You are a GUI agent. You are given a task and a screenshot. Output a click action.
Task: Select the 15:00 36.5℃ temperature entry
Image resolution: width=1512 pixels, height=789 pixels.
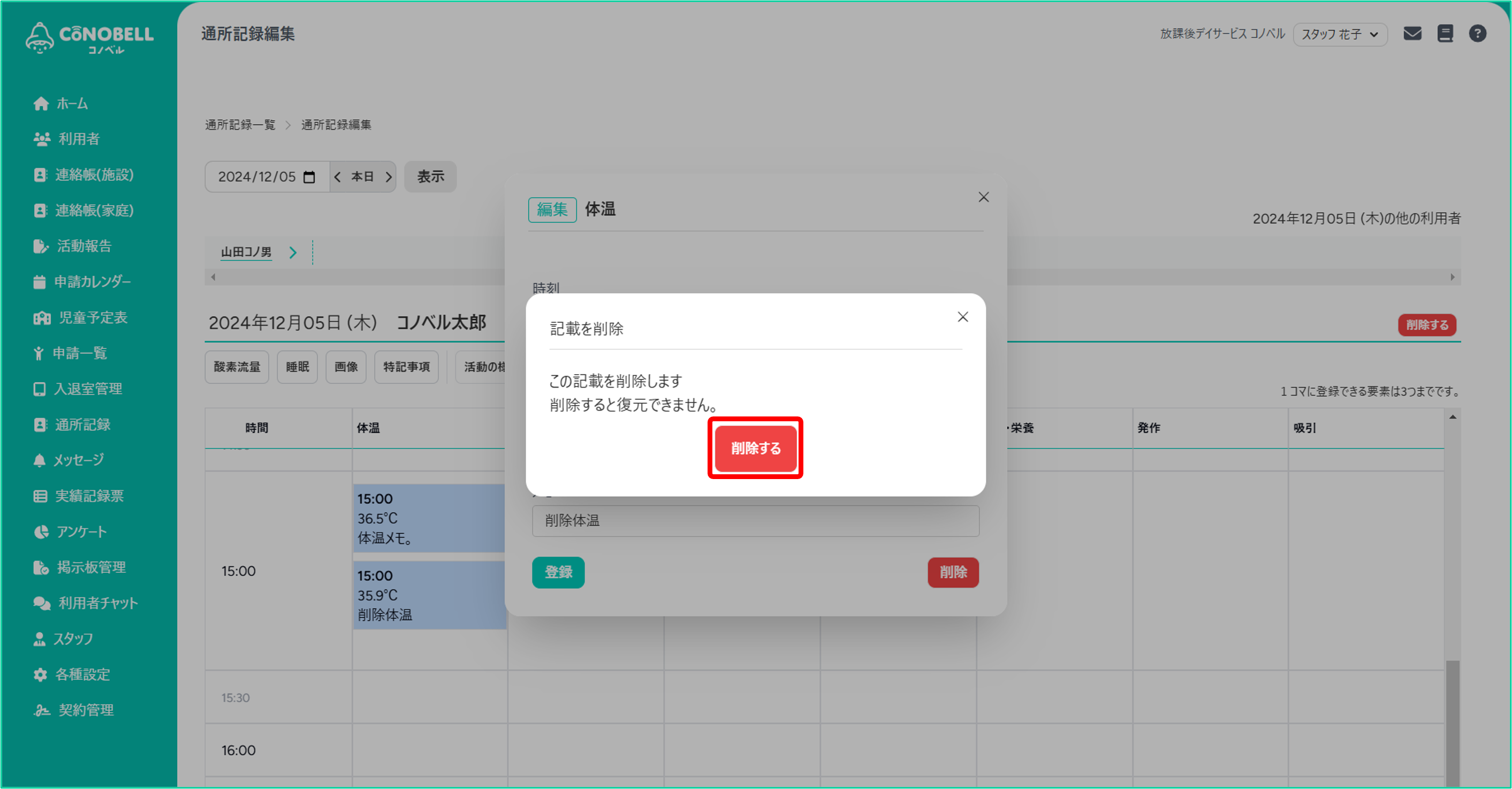point(430,518)
